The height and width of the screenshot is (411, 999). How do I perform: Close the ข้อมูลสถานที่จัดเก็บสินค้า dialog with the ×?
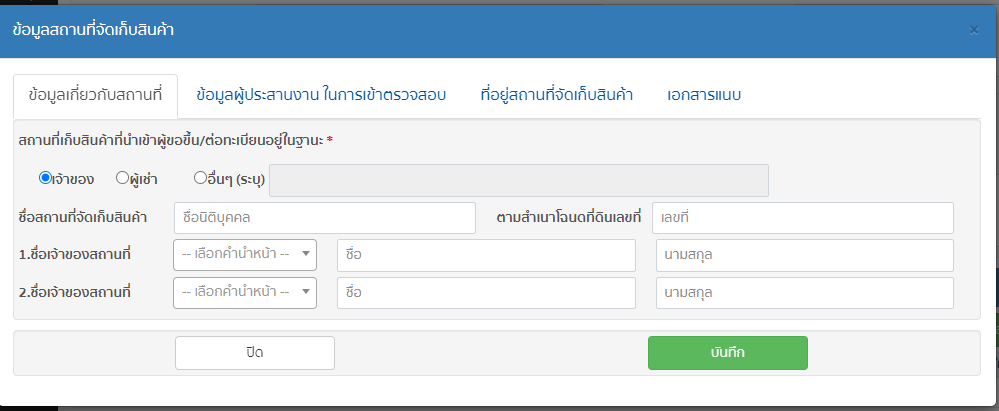coord(974,29)
